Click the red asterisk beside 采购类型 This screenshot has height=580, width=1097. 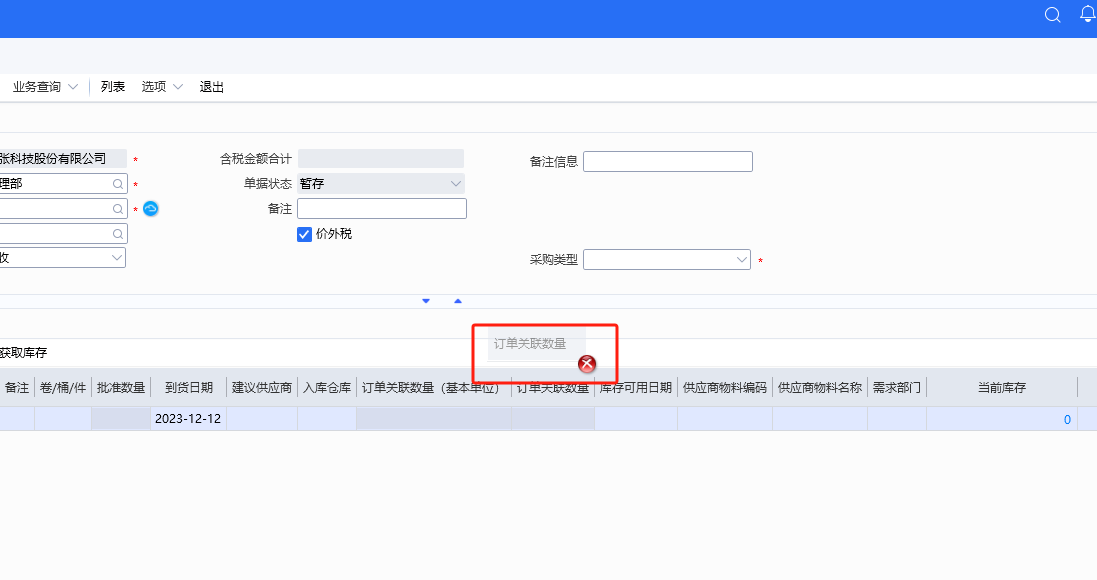(759, 260)
